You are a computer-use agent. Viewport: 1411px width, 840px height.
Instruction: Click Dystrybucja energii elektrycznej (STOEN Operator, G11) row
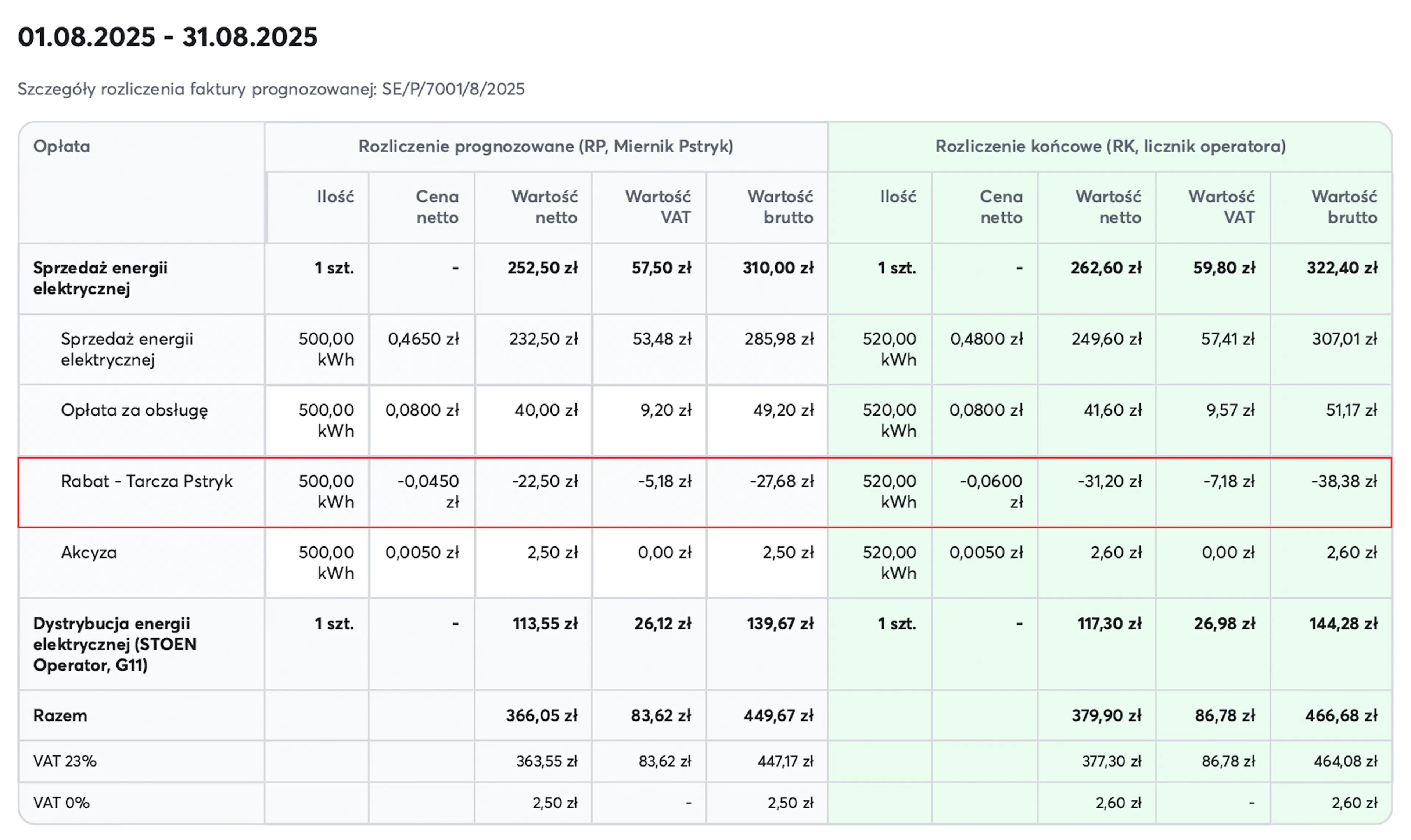[115, 644]
